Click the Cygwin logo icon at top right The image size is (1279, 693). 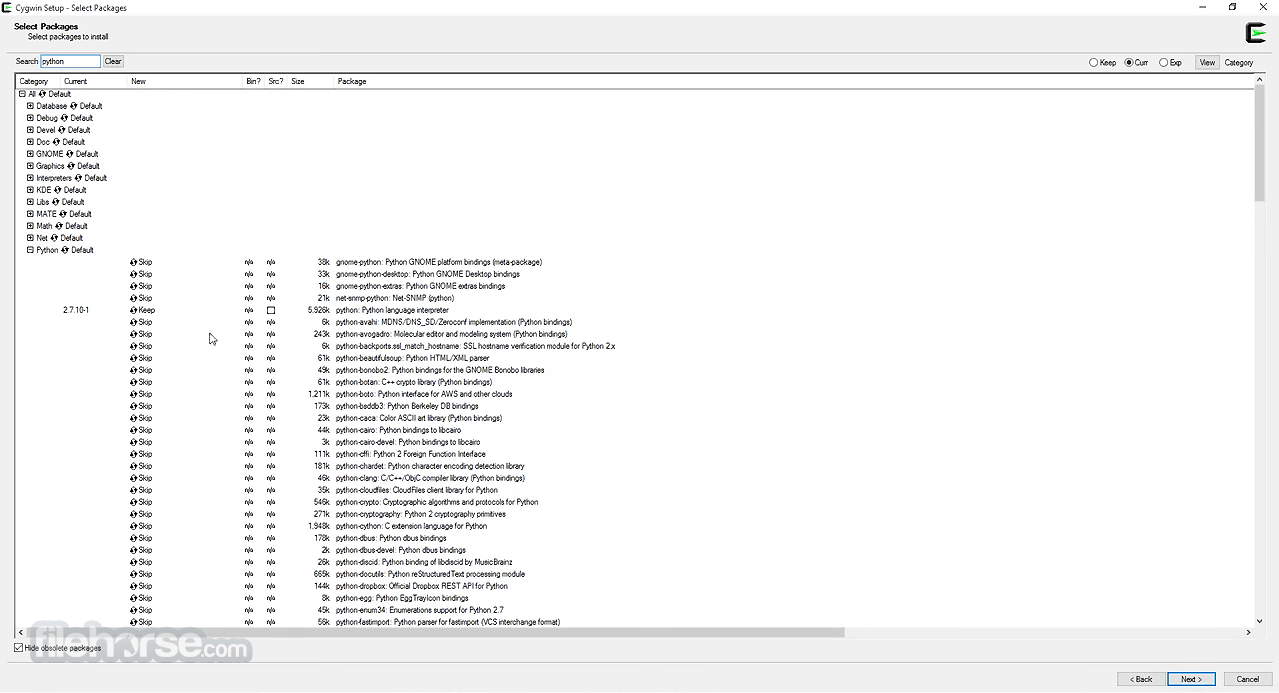[1256, 33]
